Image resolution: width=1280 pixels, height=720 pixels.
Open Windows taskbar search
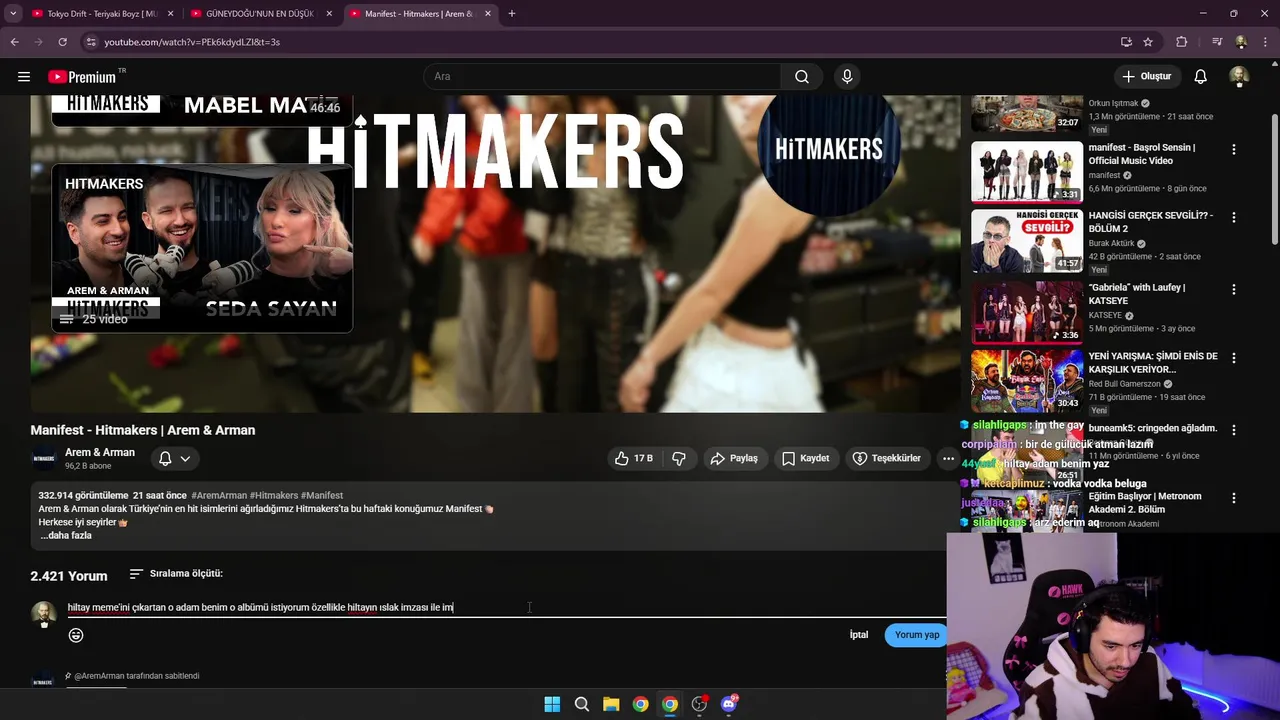click(x=581, y=704)
